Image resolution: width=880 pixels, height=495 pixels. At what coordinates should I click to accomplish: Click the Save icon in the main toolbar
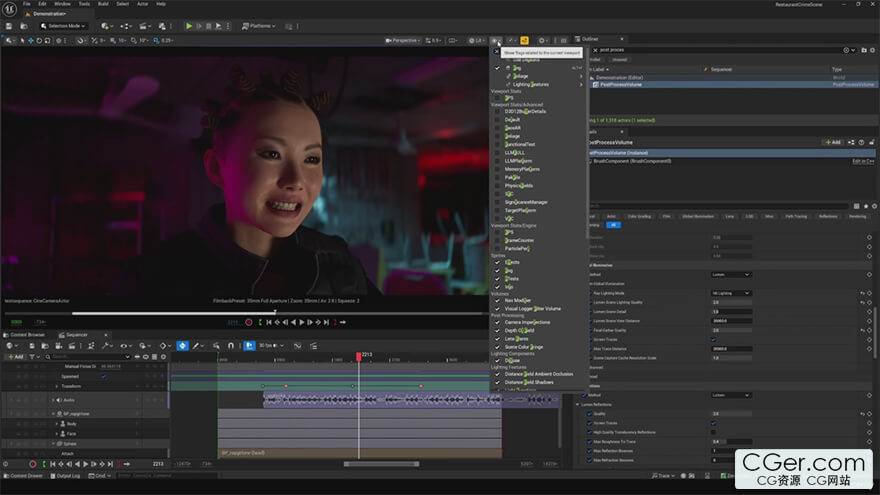coord(10,26)
